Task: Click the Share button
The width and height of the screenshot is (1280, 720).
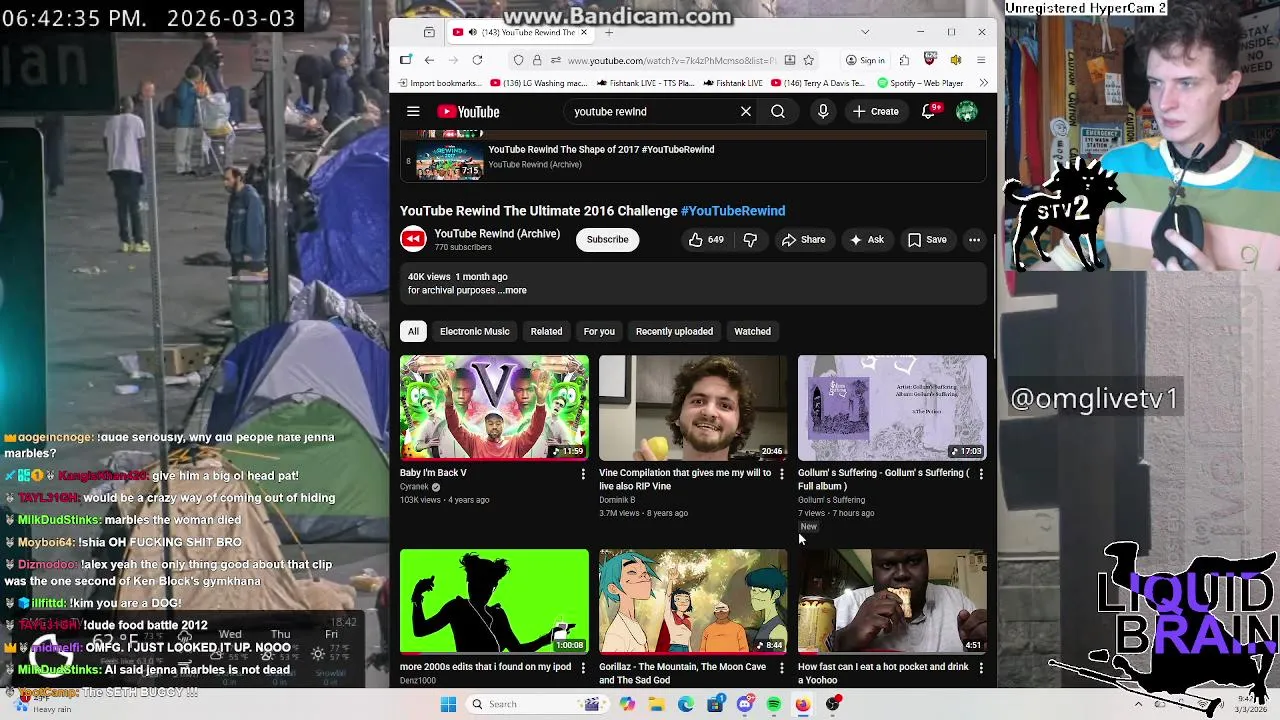Action: point(803,240)
